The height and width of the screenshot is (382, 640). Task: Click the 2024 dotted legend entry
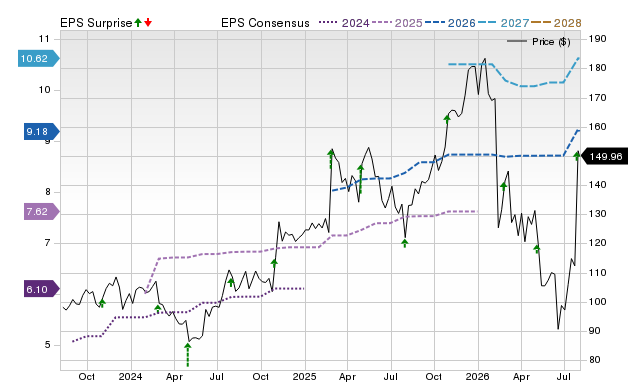344,23
